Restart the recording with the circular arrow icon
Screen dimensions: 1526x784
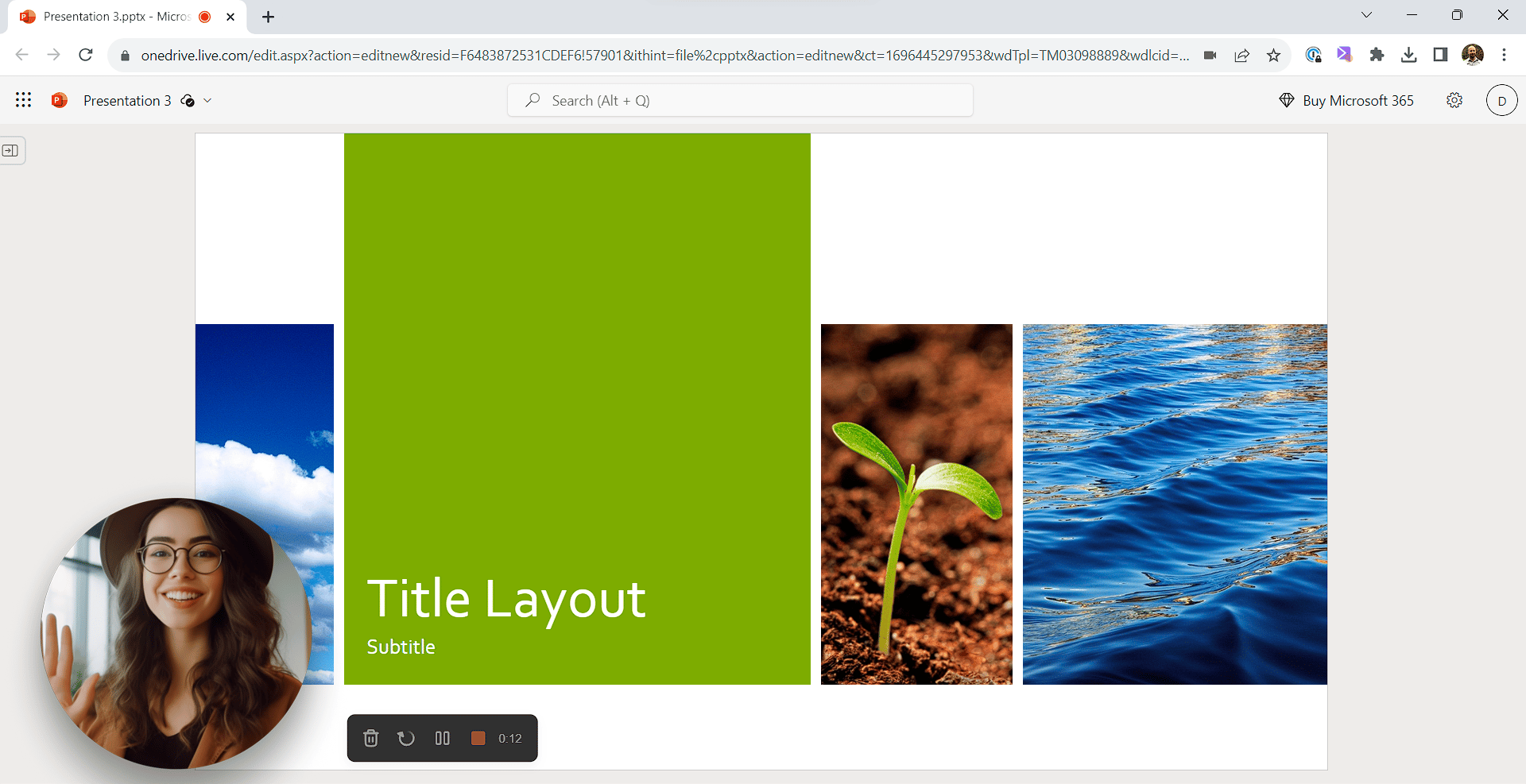coord(406,738)
